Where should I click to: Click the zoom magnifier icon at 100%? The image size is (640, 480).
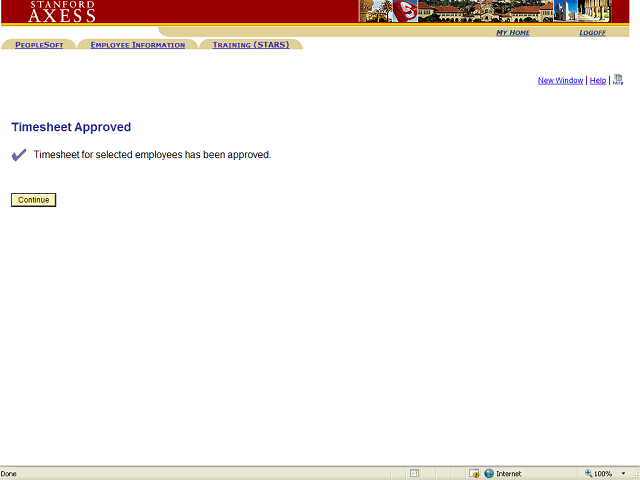pyautogui.click(x=589, y=473)
